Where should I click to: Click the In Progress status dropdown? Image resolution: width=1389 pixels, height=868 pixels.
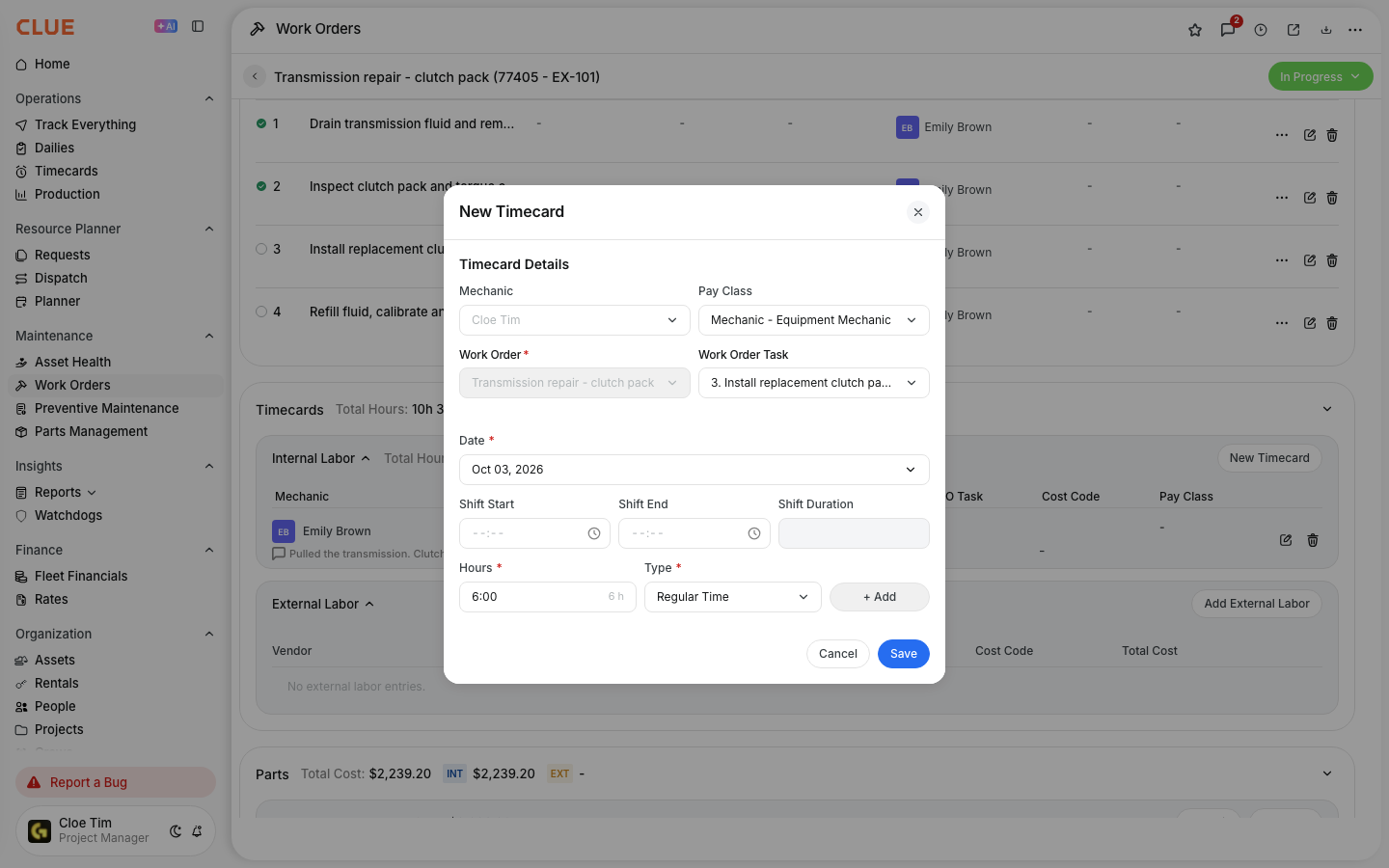pyautogui.click(x=1321, y=77)
